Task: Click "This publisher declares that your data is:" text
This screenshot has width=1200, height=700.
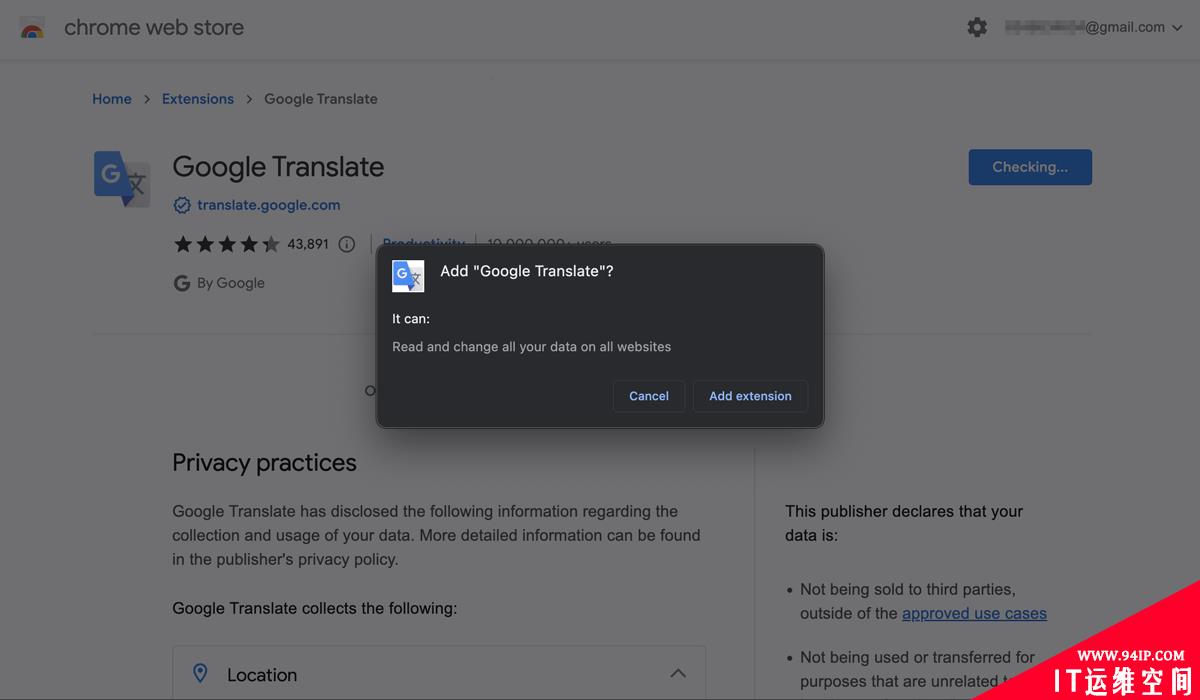Action: tap(904, 523)
